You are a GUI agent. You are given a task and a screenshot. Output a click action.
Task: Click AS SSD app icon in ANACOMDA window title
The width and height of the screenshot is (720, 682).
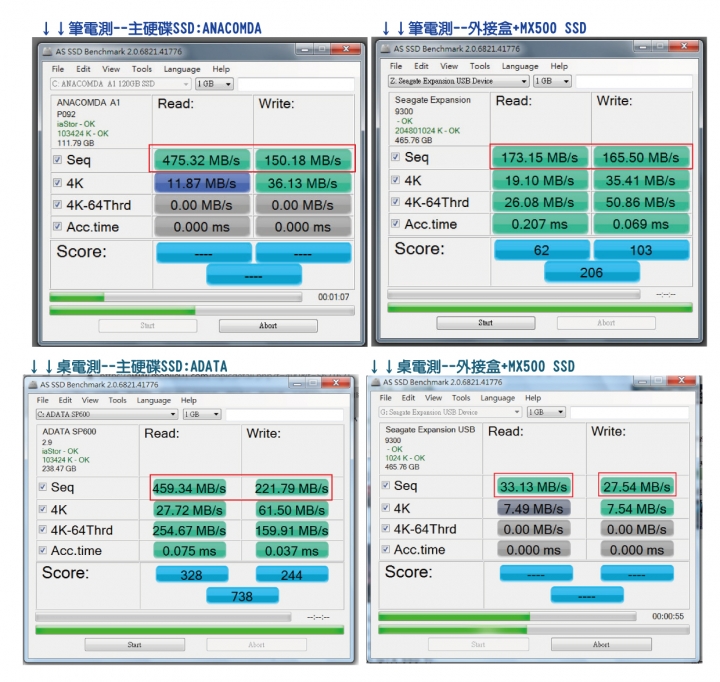(x=47, y=51)
